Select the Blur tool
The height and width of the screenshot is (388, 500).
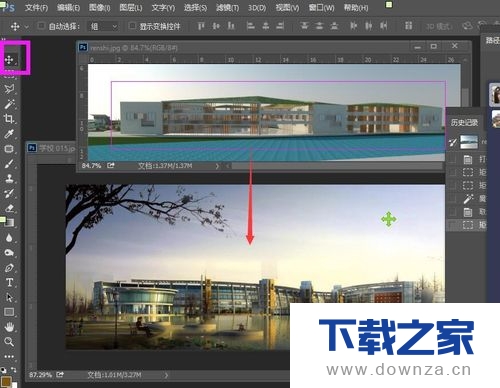tap(9, 238)
